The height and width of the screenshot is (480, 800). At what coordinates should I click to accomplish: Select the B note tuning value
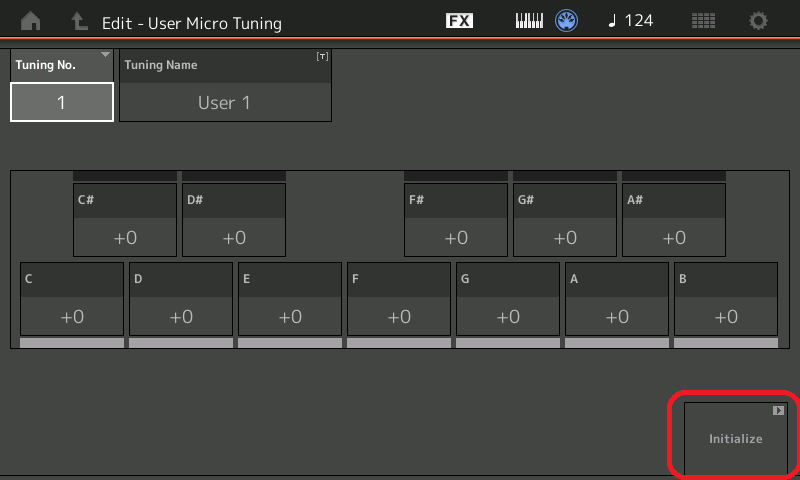pos(726,316)
